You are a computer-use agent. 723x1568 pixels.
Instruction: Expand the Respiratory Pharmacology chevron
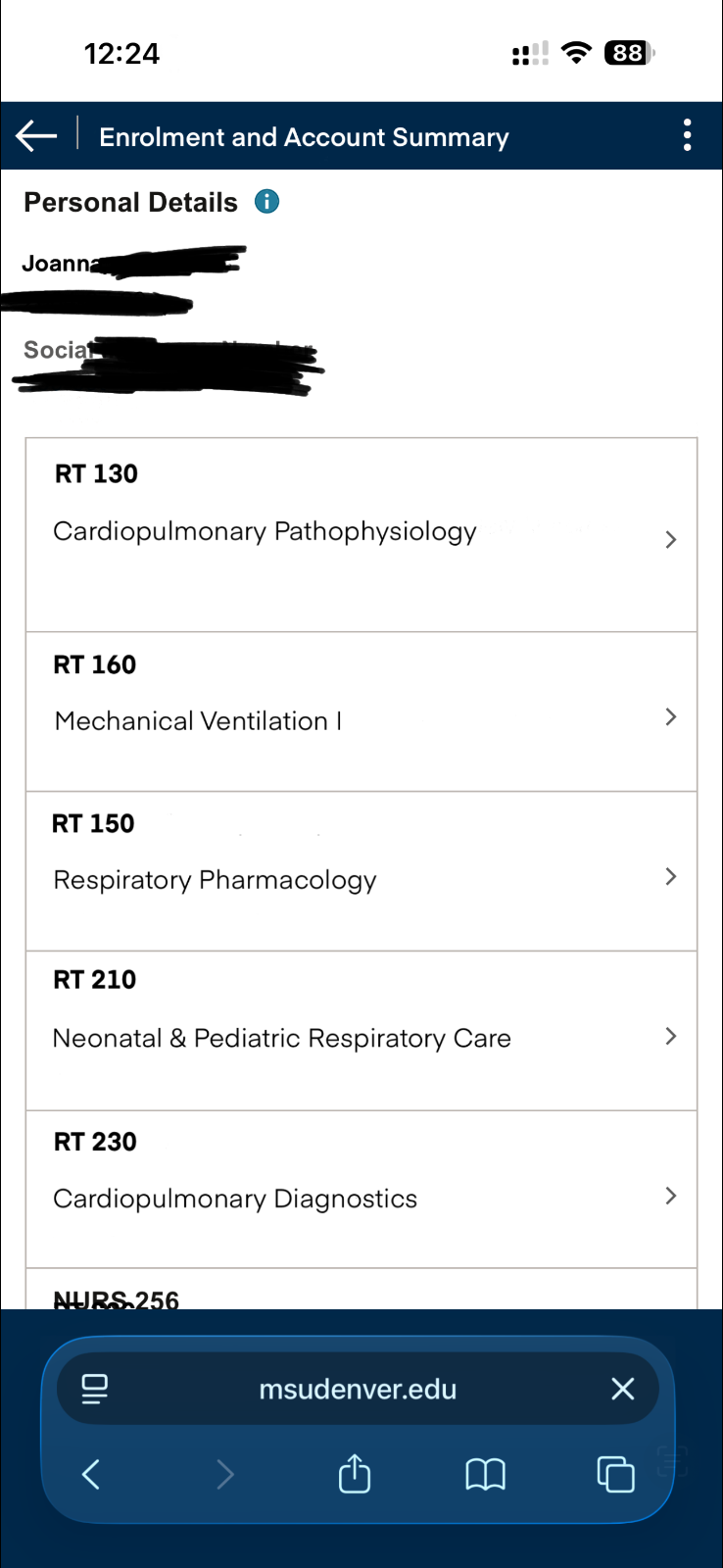(671, 877)
